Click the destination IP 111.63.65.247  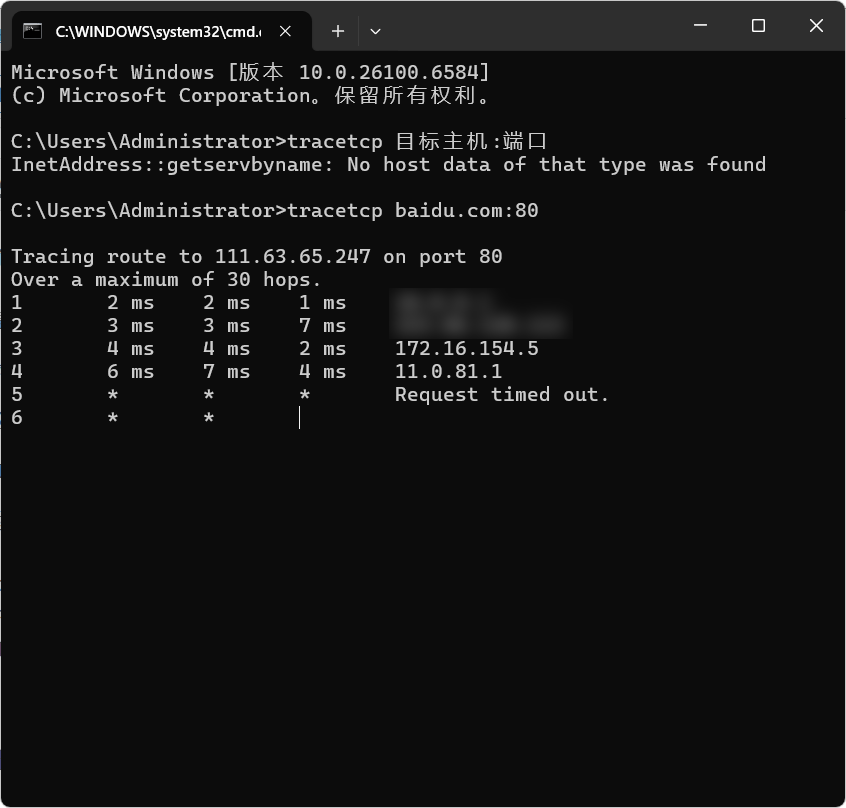(292, 256)
